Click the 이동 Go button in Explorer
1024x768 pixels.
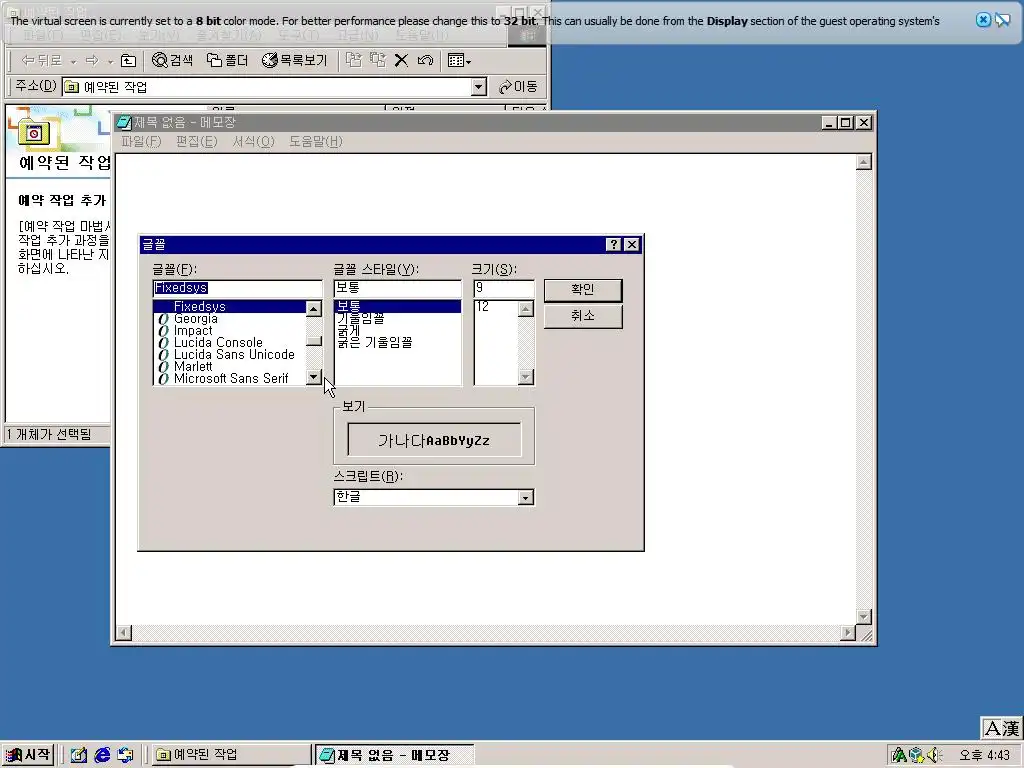(518, 87)
